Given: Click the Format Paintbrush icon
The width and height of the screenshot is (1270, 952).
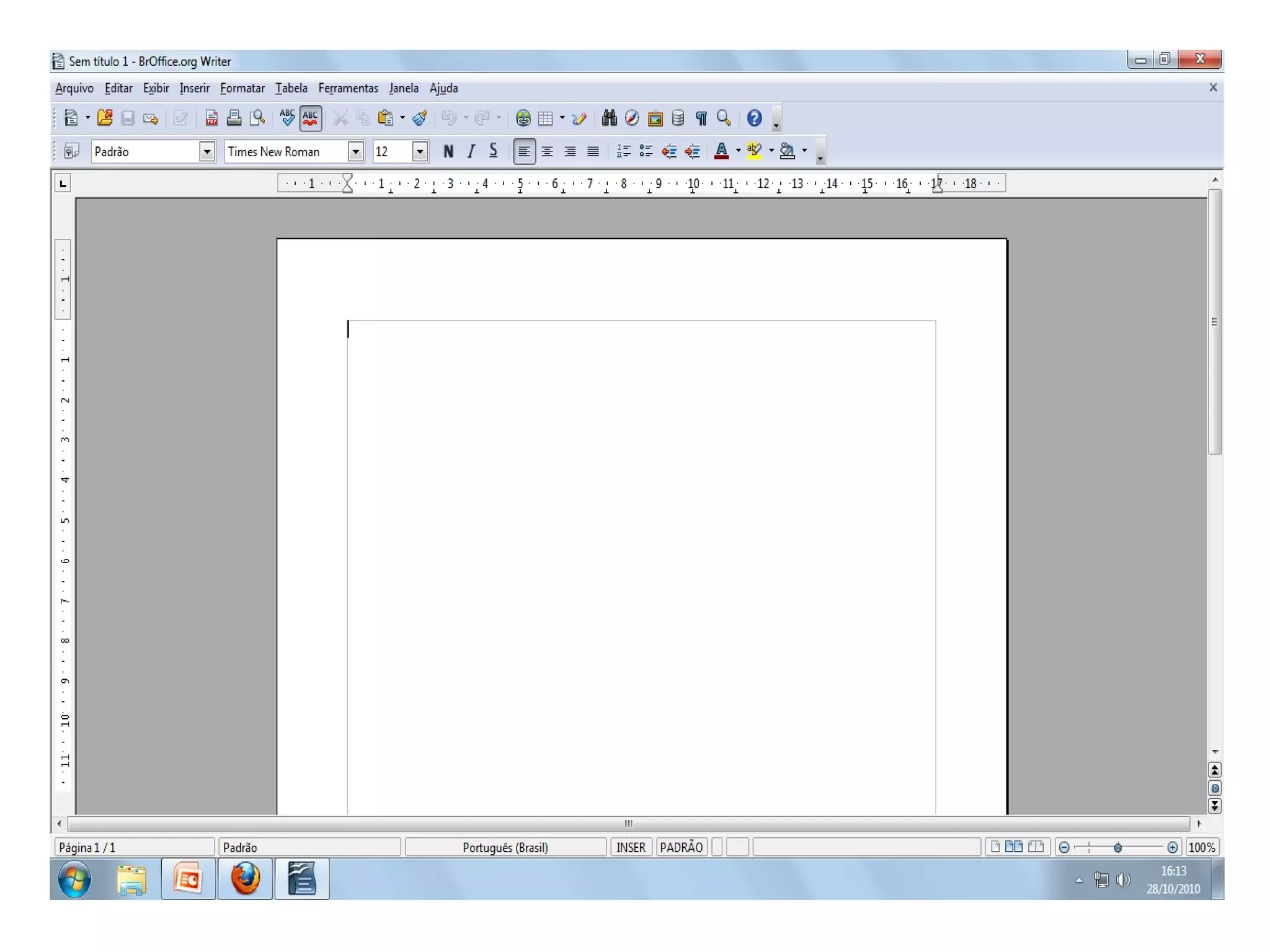Looking at the screenshot, I should [x=420, y=118].
